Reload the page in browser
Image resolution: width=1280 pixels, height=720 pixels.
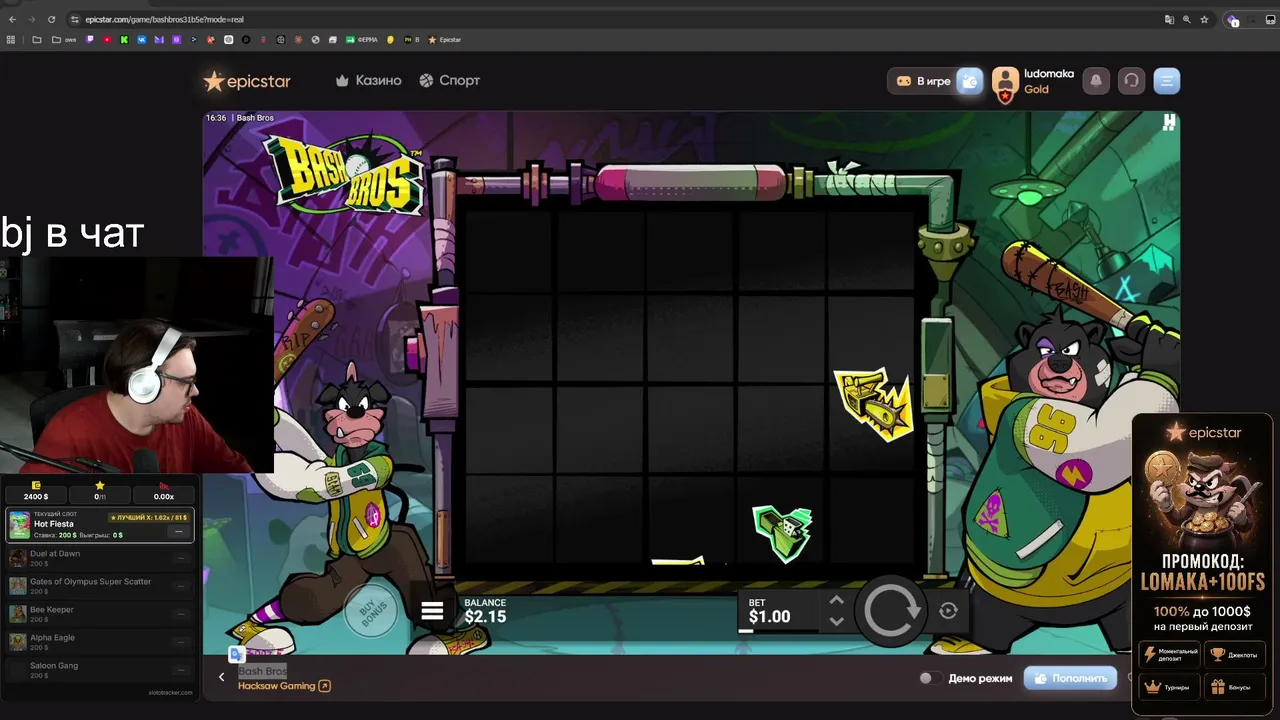[52, 19]
